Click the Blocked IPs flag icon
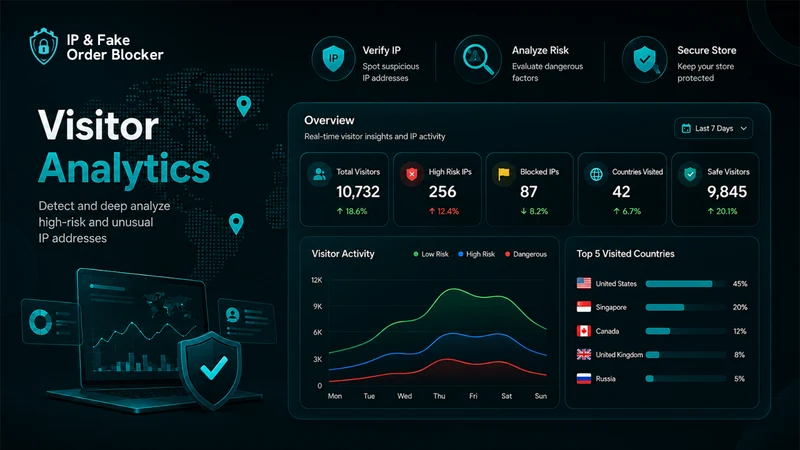Screen dimensions: 800x450 point(504,174)
